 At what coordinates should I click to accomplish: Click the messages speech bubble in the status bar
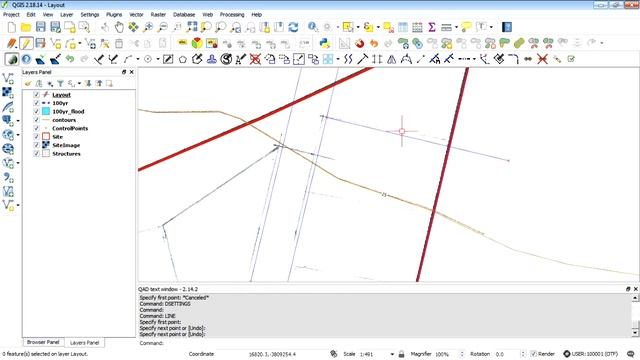(x=631, y=354)
